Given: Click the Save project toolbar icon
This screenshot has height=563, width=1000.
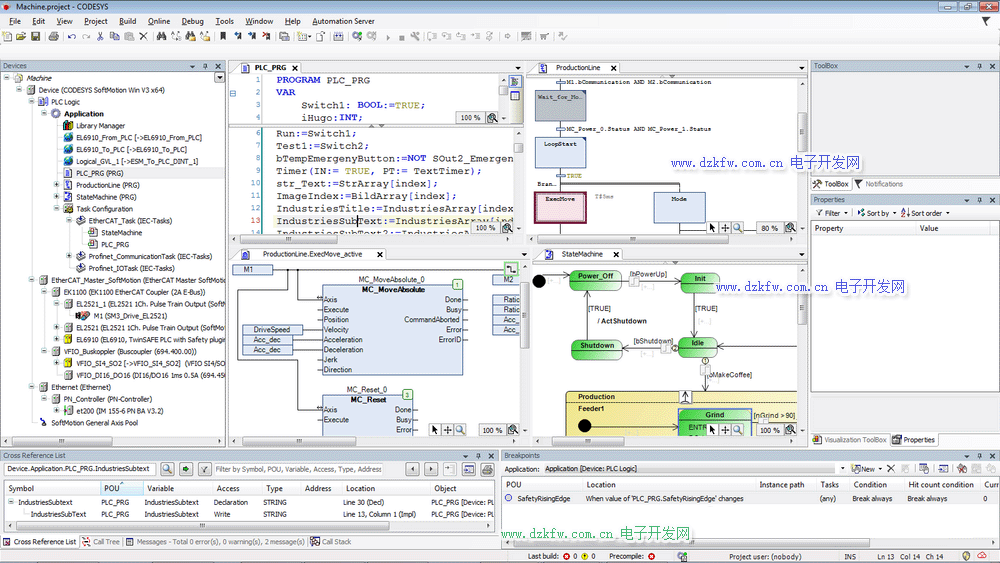Looking at the screenshot, I should 36,37.
